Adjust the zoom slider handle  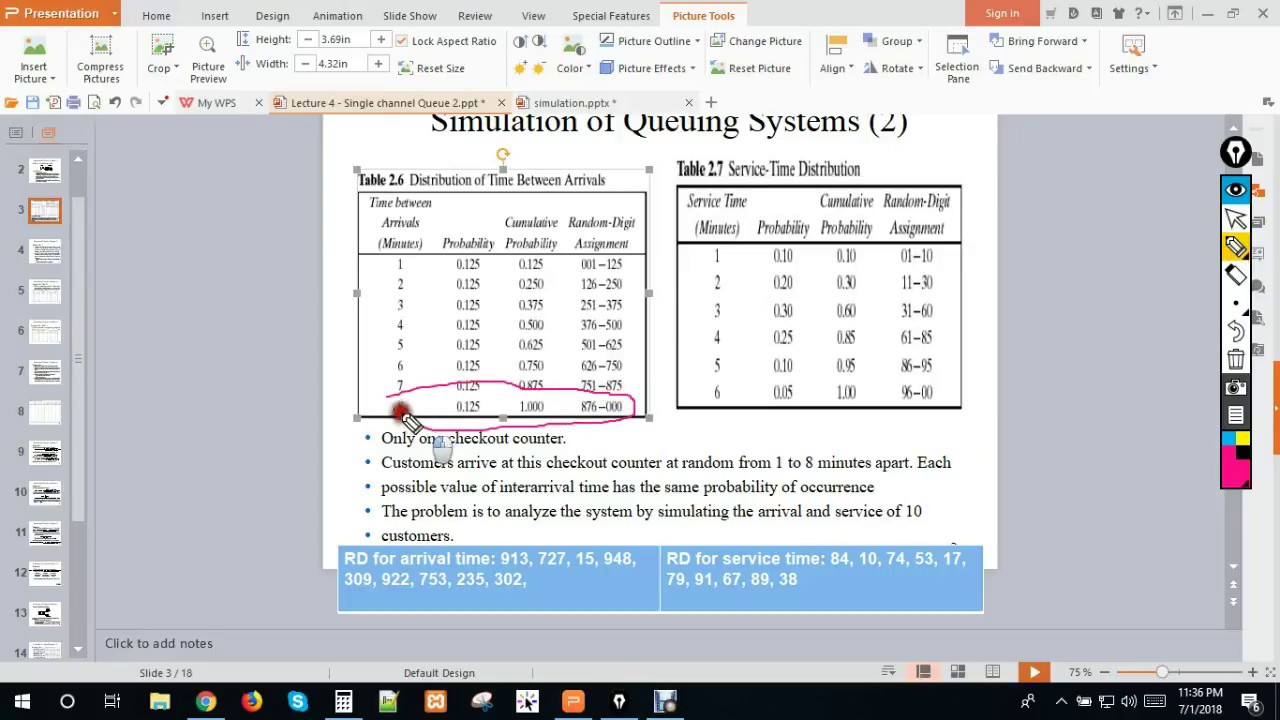point(1162,672)
